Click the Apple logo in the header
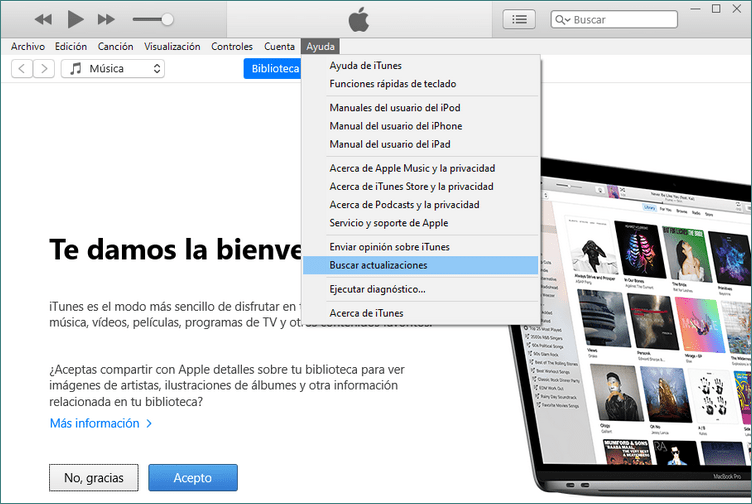 tap(359, 20)
